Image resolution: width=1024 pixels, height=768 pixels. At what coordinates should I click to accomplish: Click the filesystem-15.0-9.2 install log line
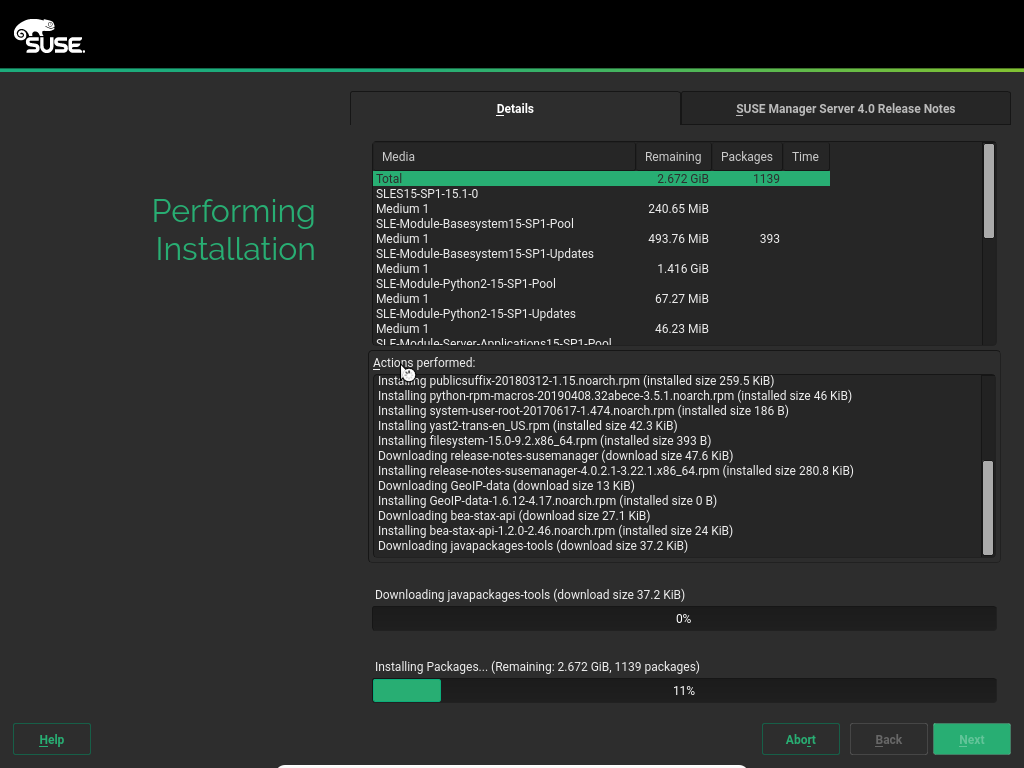click(x=544, y=441)
